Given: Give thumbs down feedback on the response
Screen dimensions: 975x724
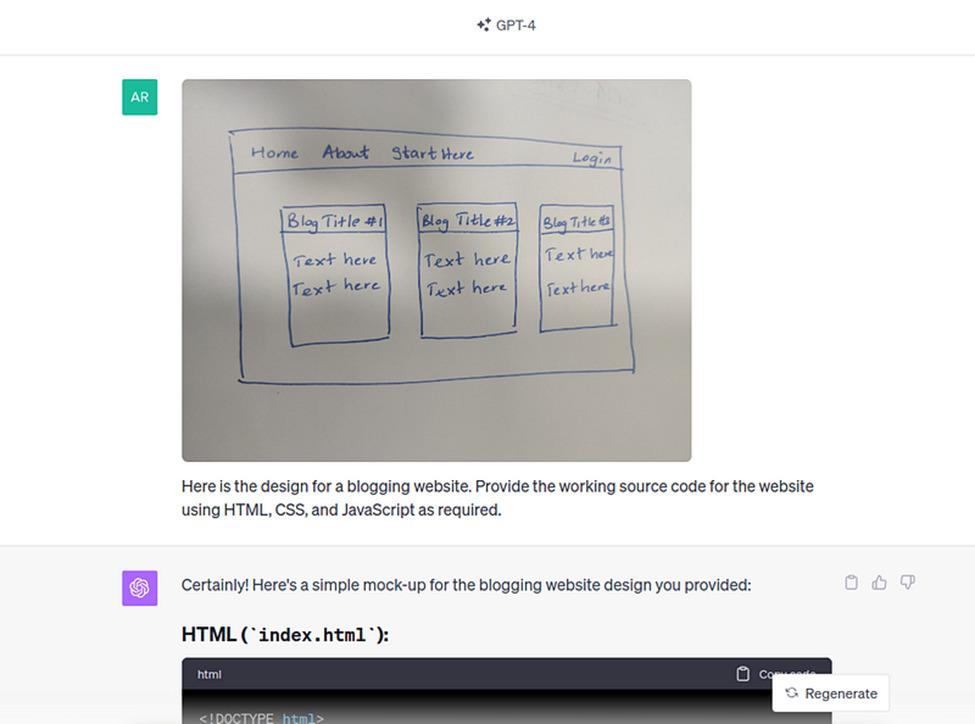Looking at the screenshot, I should click(907, 582).
